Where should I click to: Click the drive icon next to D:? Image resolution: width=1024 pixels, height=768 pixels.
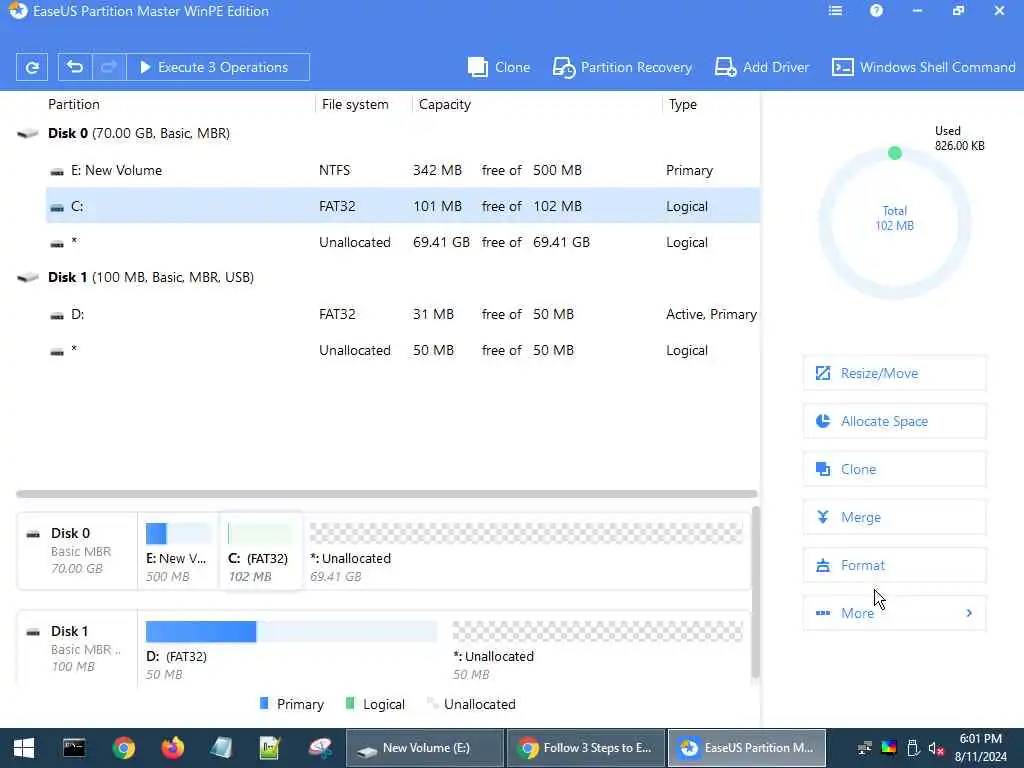coord(57,315)
